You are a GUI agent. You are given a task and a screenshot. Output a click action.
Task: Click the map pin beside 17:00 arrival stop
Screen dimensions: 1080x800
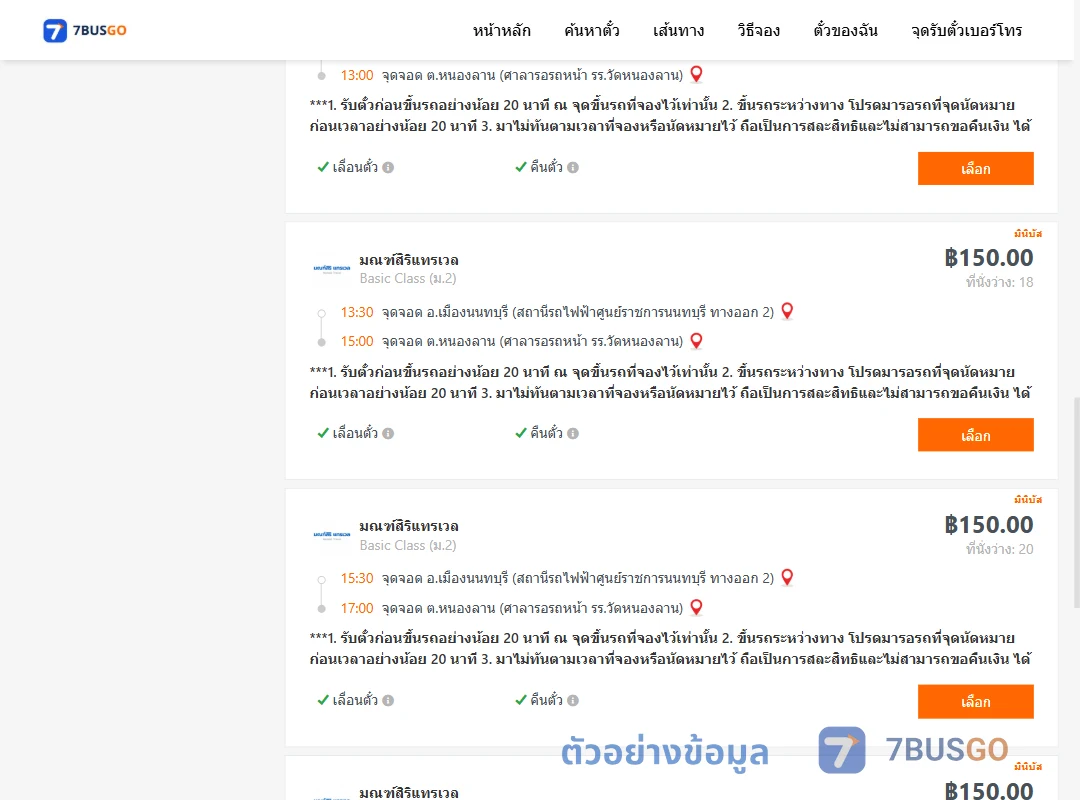click(696, 607)
